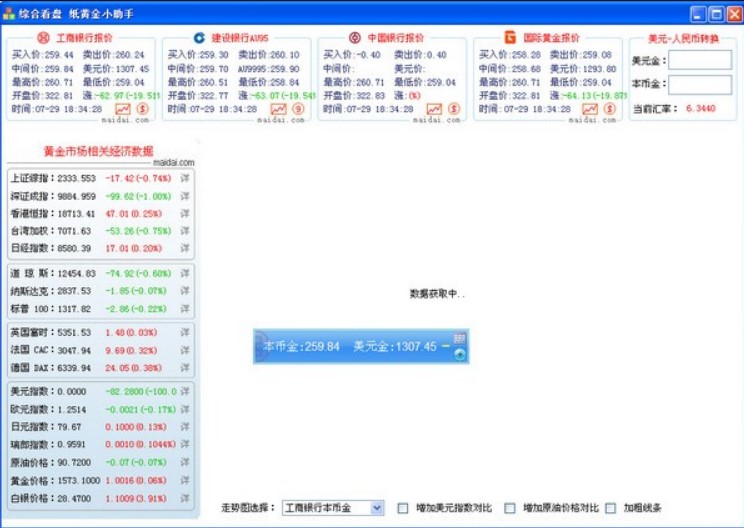Open details for 法国CAC row

(x=185, y=350)
